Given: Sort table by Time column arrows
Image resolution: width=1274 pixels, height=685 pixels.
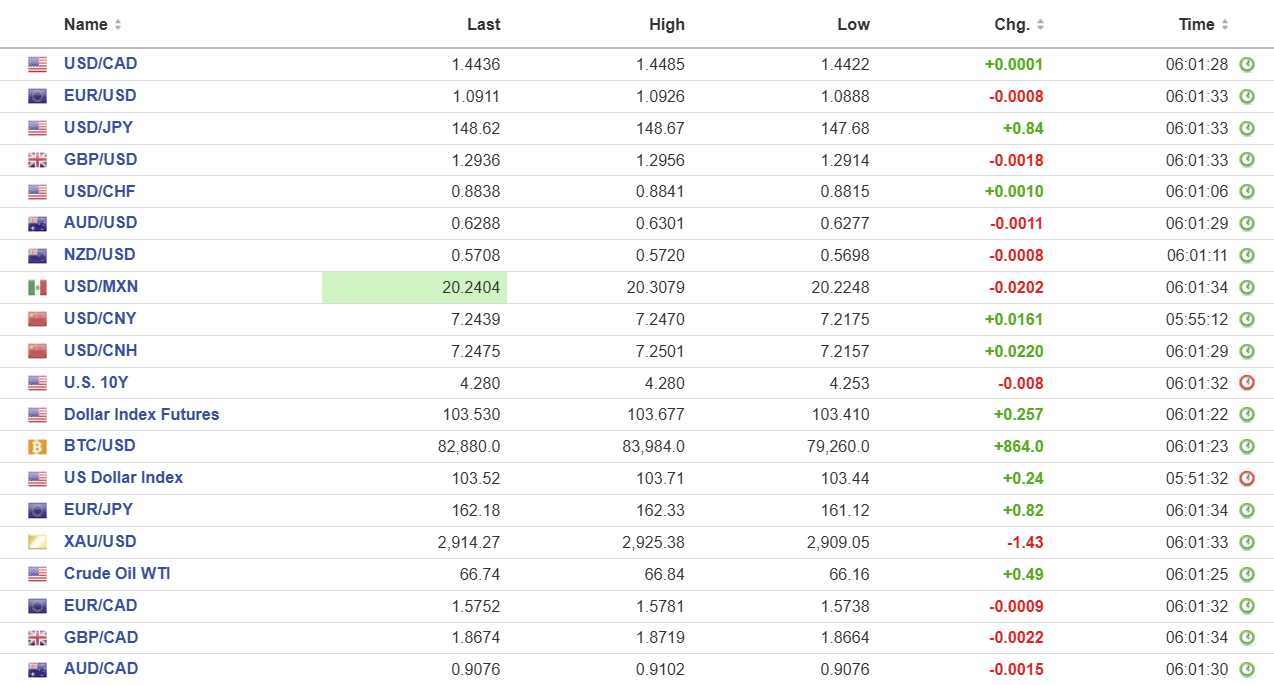Looking at the screenshot, I should point(1225,25).
